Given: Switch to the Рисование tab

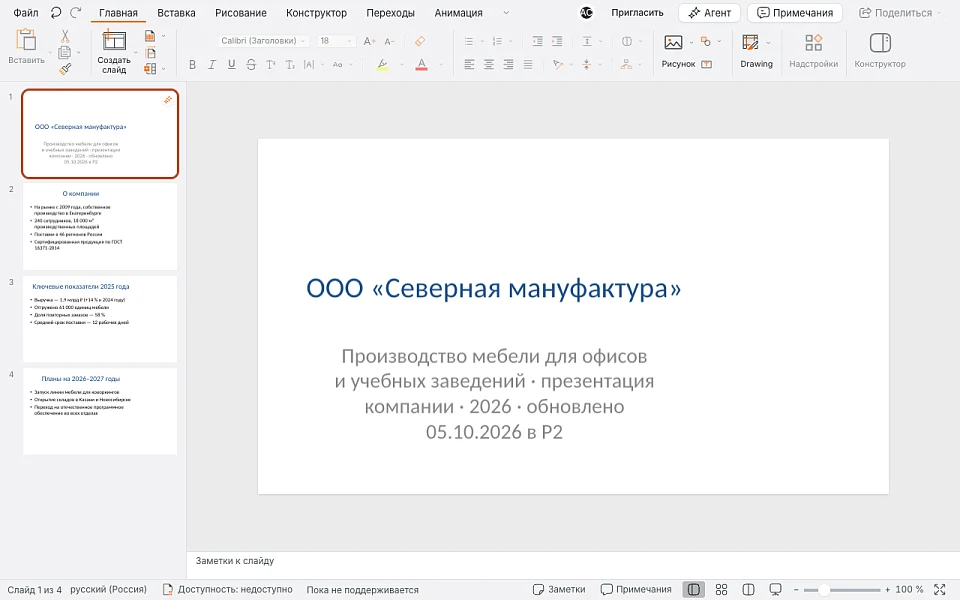Looking at the screenshot, I should click(x=241, y=12).
